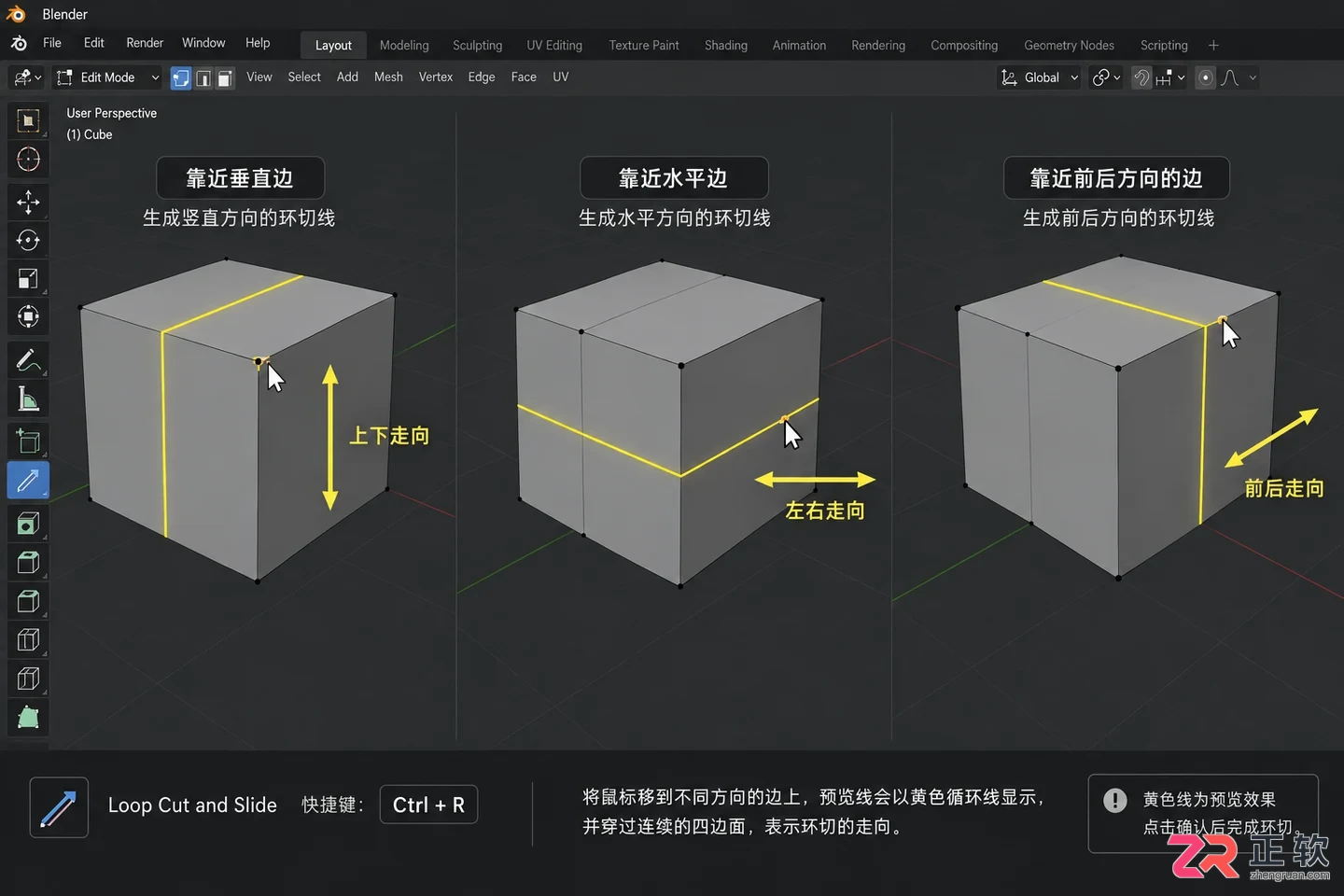Select the Bevel tool

pyautogui.click(x=28, y=601)
